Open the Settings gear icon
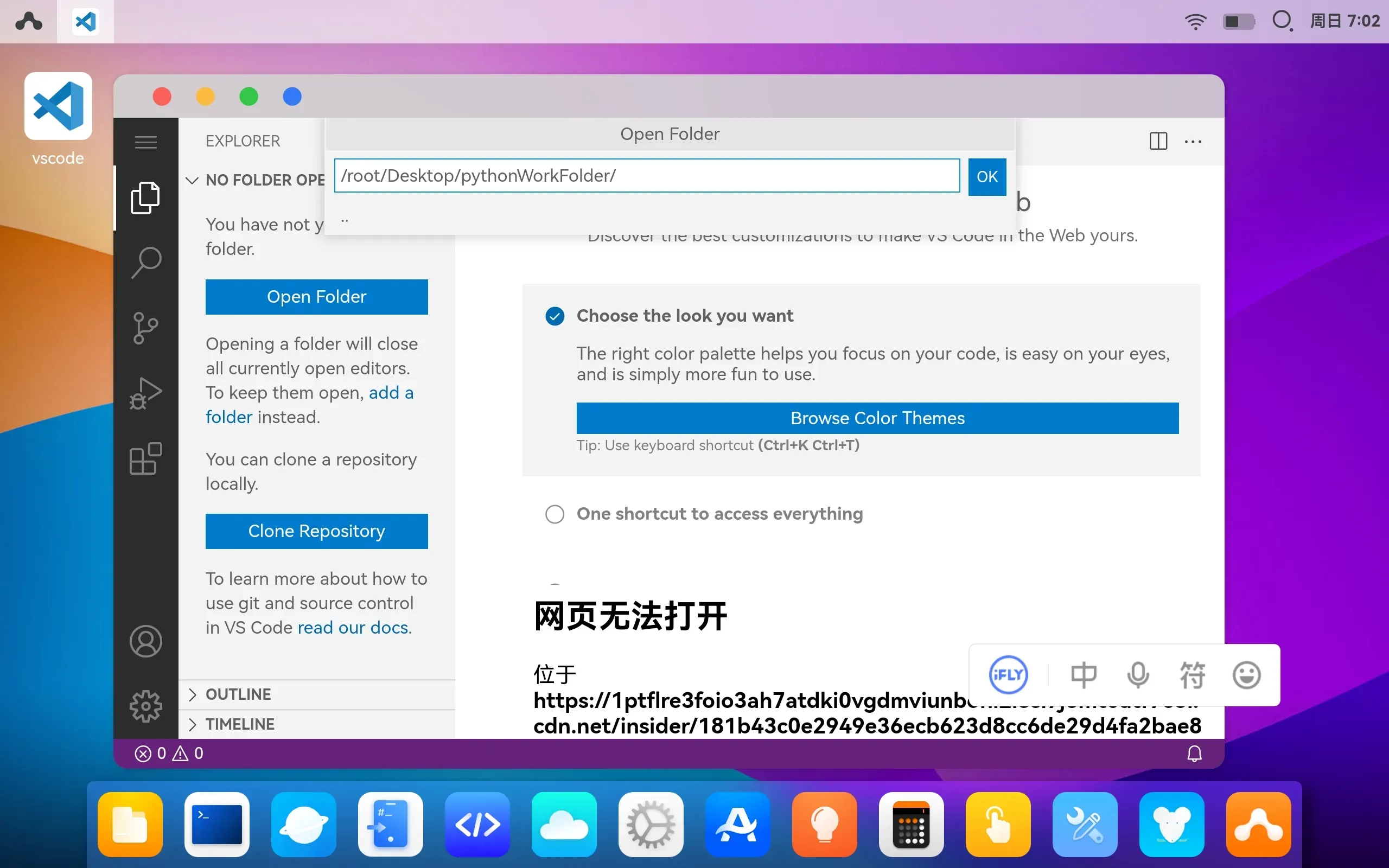Viewport: 1389px width, 868px height. pos(146,706)
